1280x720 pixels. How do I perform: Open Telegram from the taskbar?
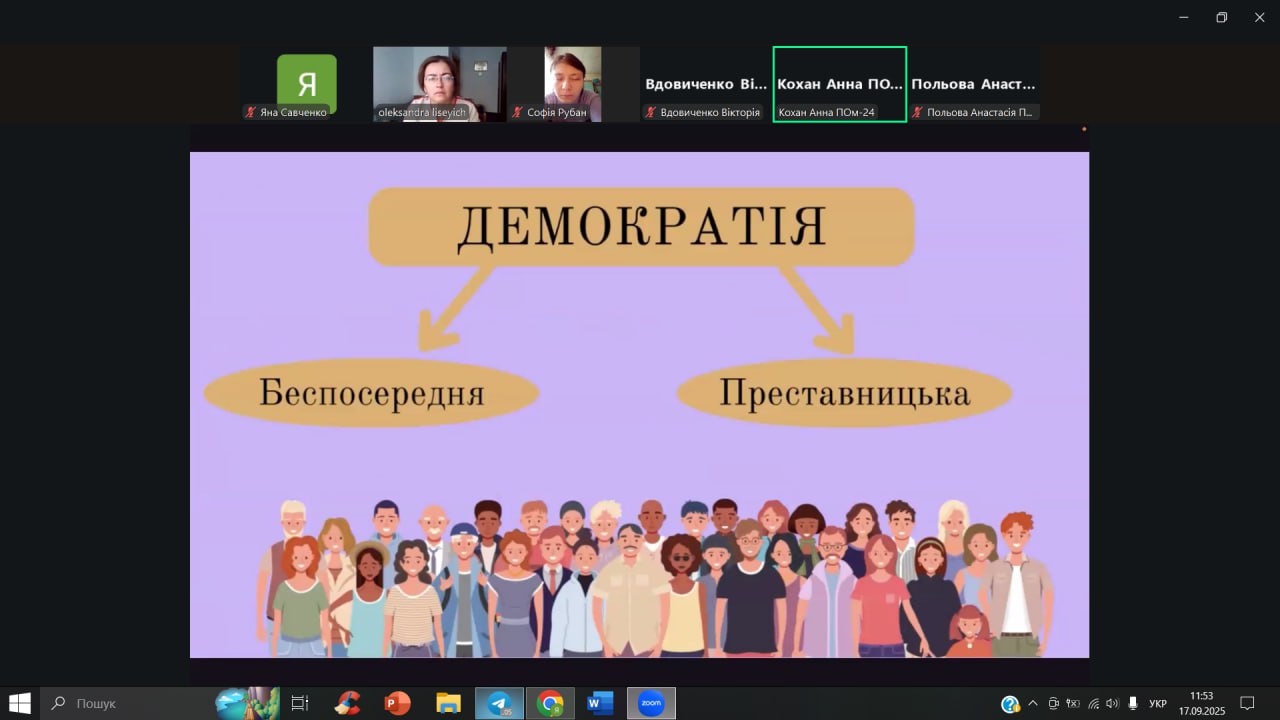(498, 703)
